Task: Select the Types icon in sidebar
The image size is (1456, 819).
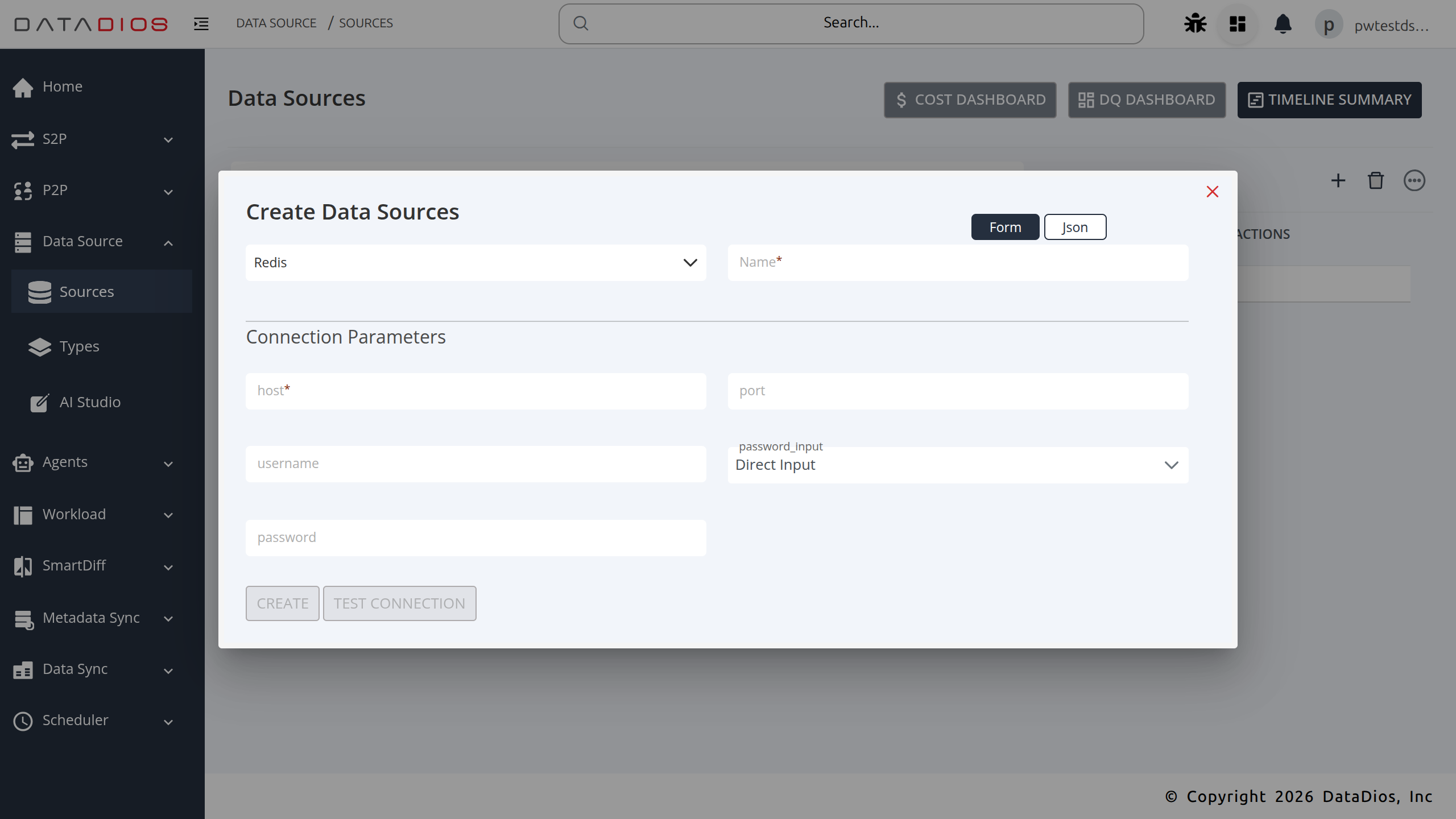Action: point(39,346)
